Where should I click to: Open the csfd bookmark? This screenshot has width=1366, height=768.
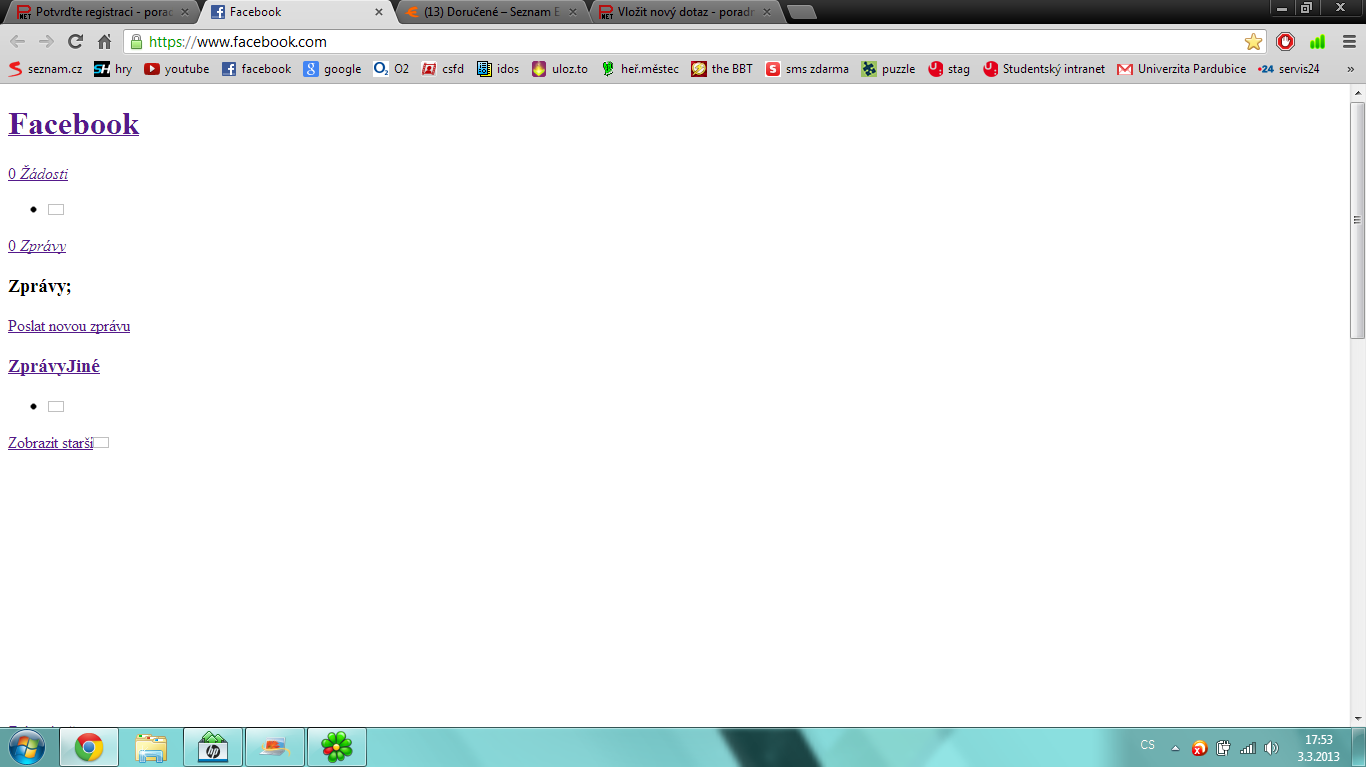pyautogui.click(x=443, y=69)
